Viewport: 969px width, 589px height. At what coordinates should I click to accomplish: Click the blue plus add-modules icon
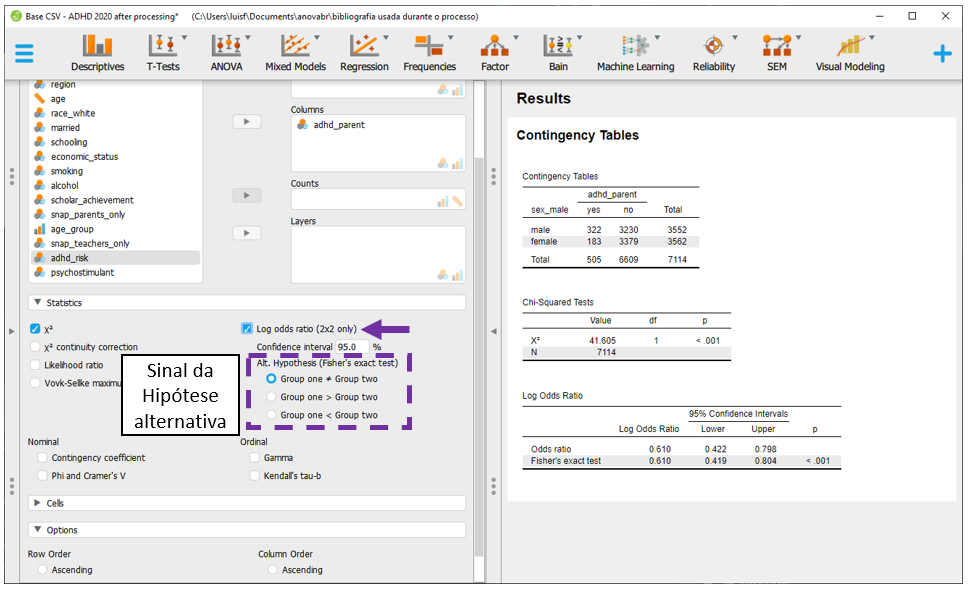[942, 54]
